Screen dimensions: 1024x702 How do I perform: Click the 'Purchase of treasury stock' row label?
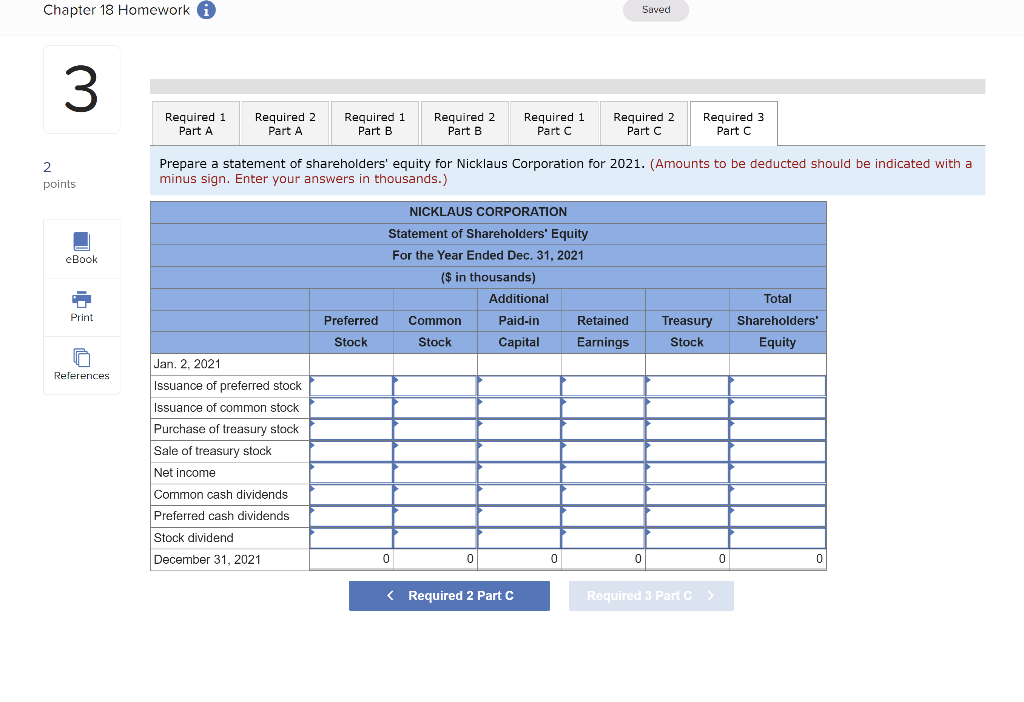point(226,429)
